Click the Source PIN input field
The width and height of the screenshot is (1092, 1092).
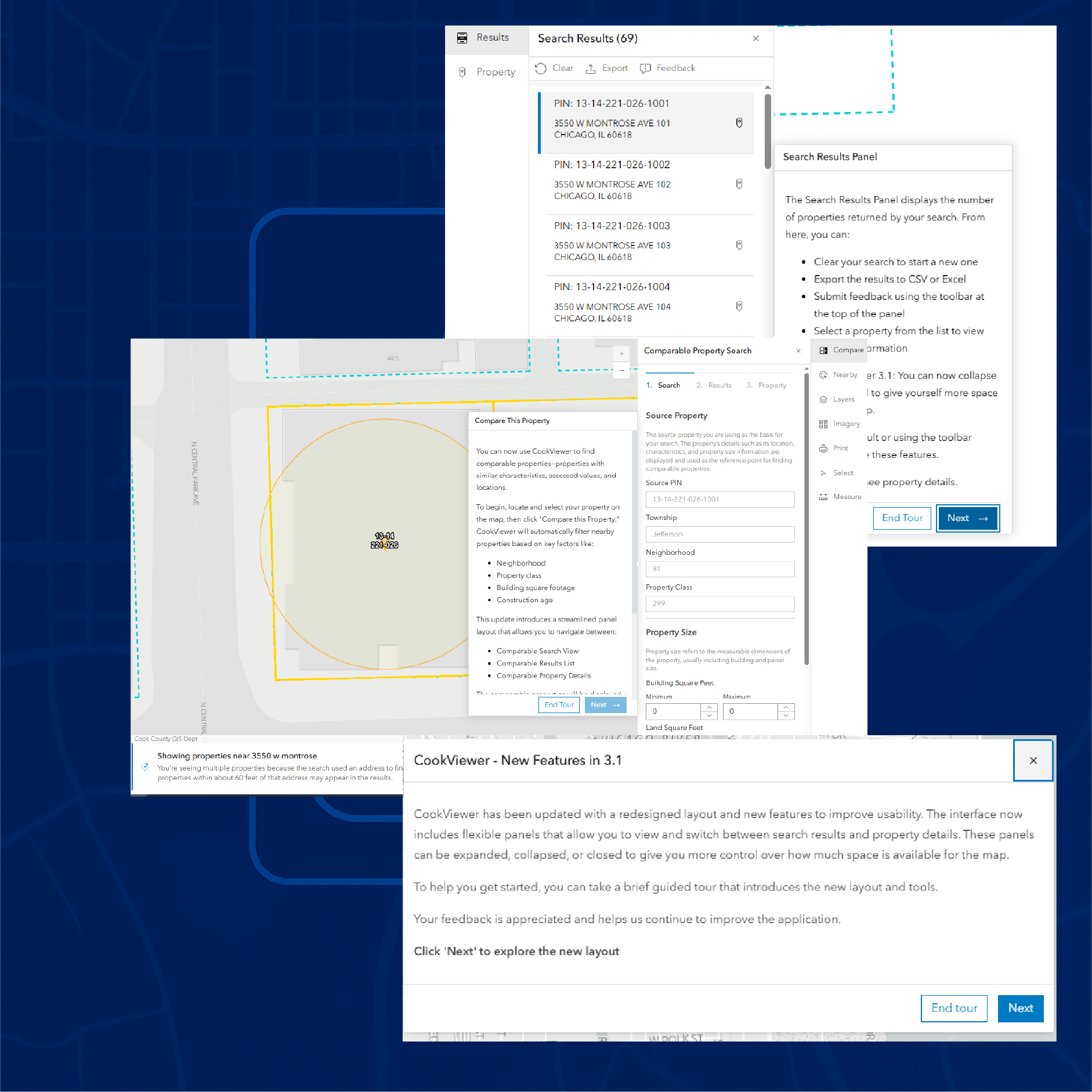click(x=719, y=500)
